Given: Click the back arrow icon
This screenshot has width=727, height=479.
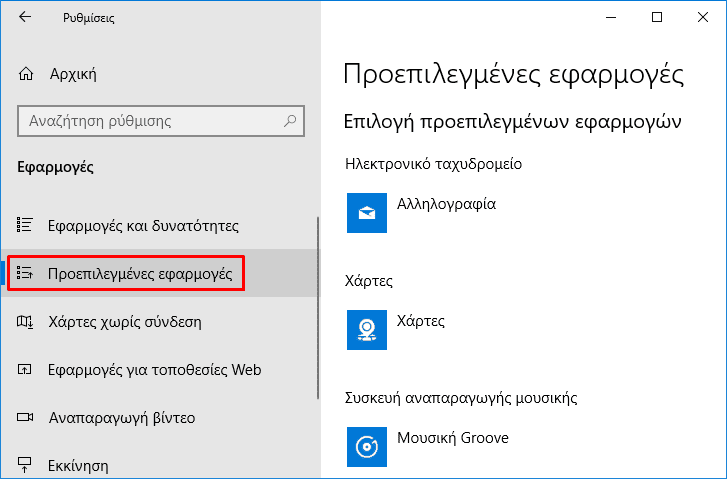Looking at the screenshot, I should [x=25, y=17].
